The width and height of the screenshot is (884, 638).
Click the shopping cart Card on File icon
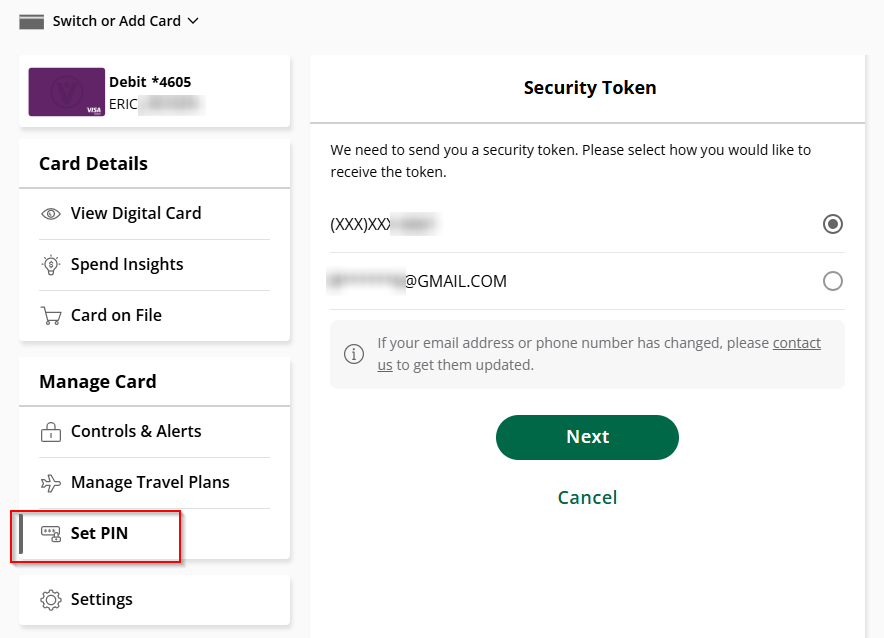click(x=50, y=316)
